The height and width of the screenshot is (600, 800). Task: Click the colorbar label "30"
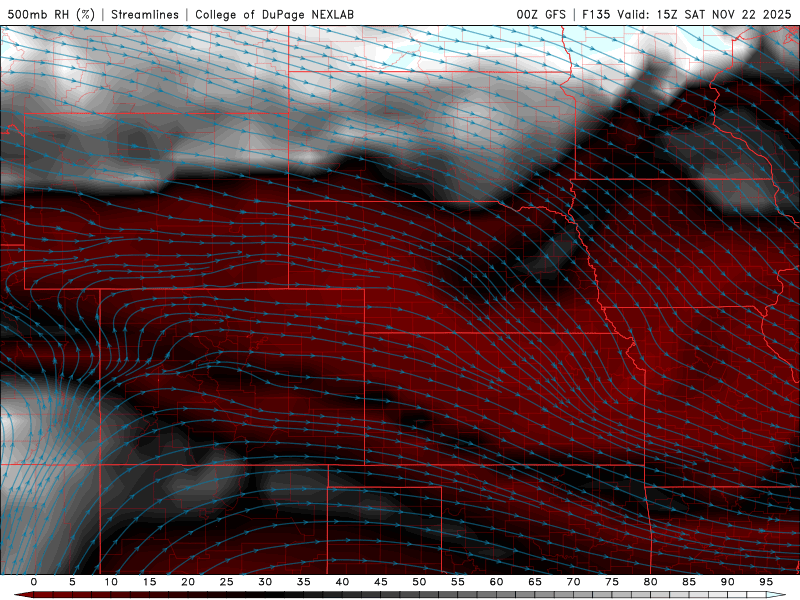(x=265, y=582)
